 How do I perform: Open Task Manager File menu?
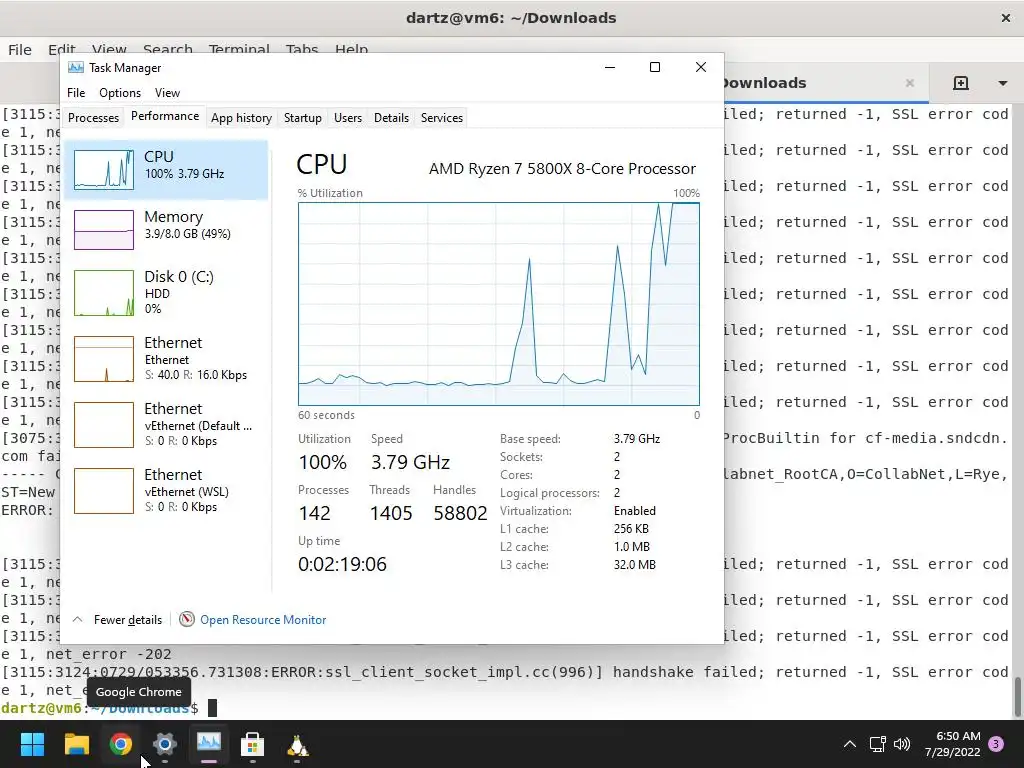(x=76, y=93)
